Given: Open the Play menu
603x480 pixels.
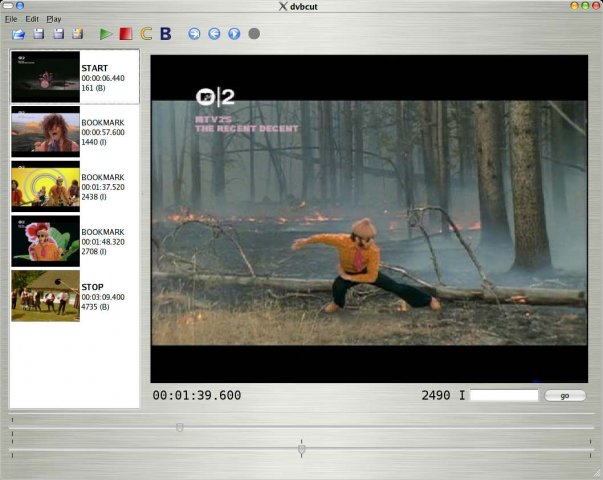Looking at the screenshot, I should [54, 19].
